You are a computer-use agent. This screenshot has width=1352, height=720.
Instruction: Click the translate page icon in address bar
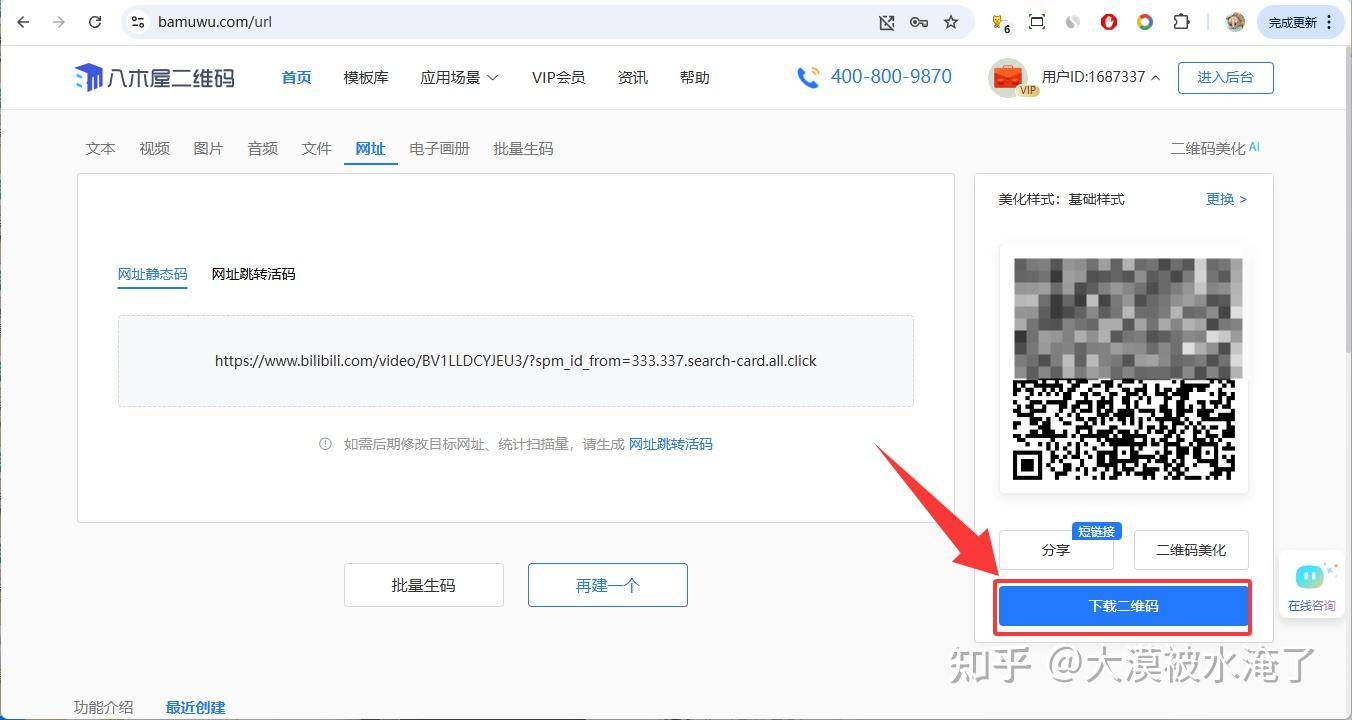(x=887, y=22)
